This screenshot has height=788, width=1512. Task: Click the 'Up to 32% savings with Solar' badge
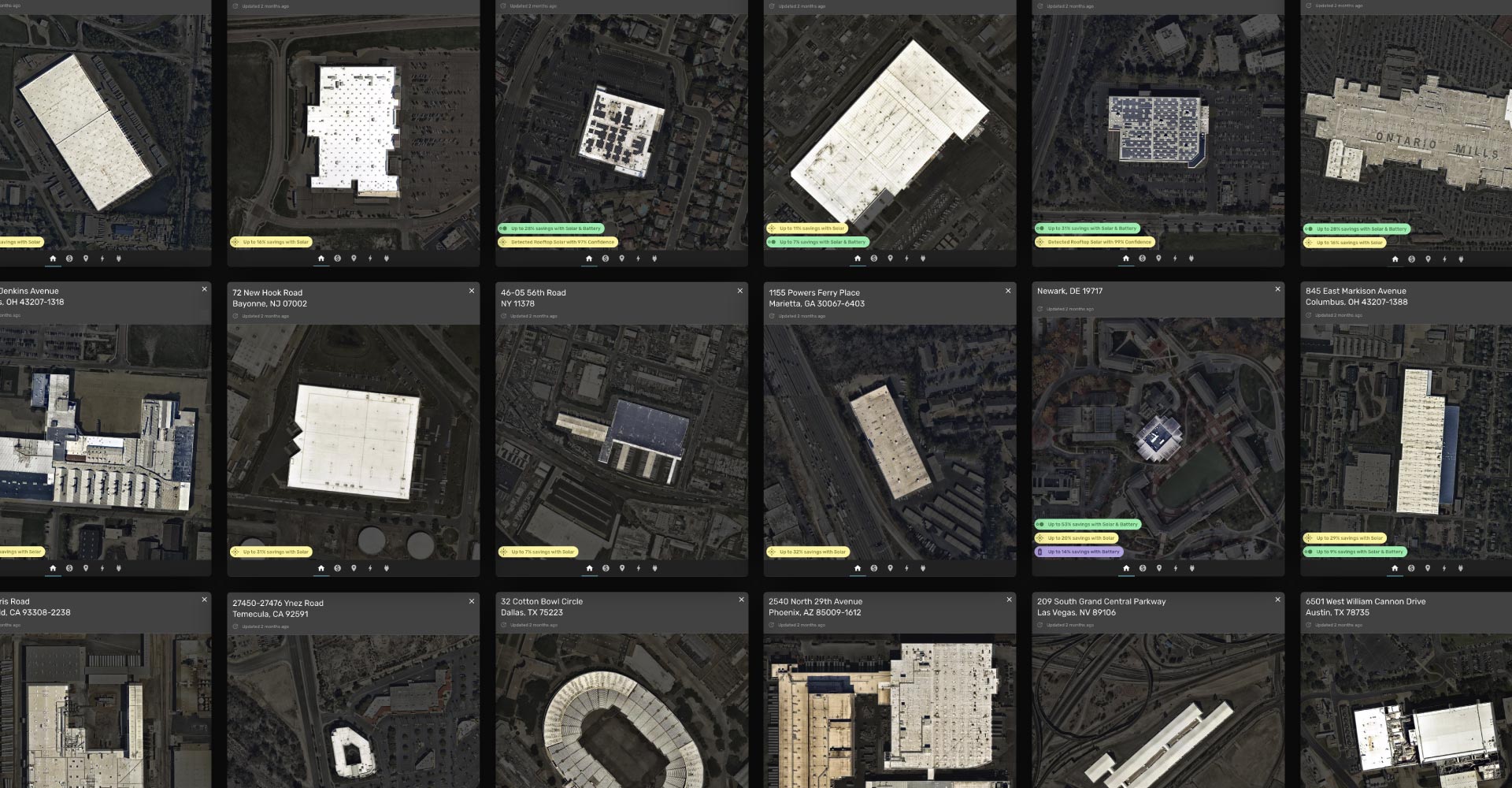point(807,552)
